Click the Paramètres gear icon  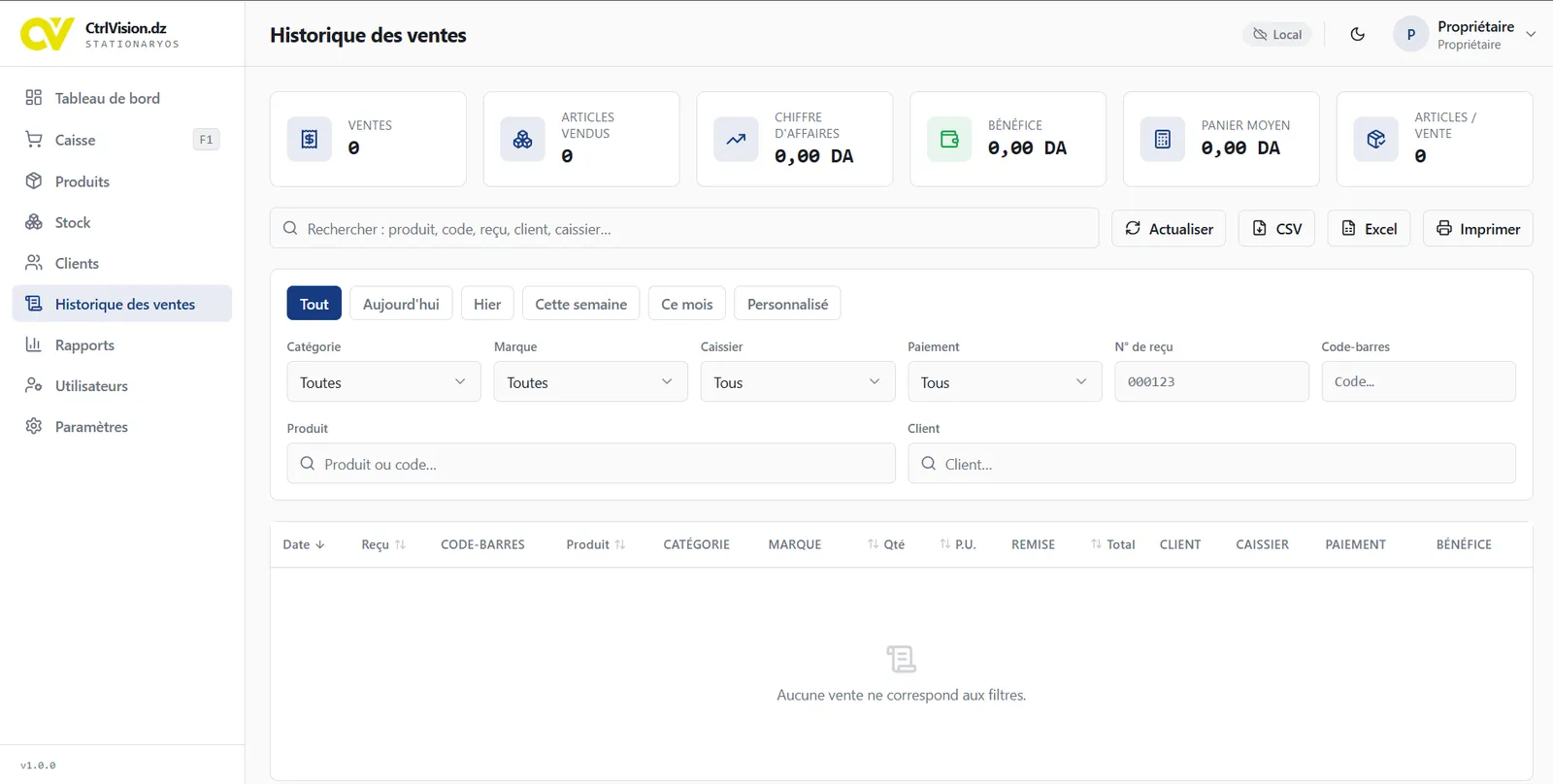coord(34,426)
